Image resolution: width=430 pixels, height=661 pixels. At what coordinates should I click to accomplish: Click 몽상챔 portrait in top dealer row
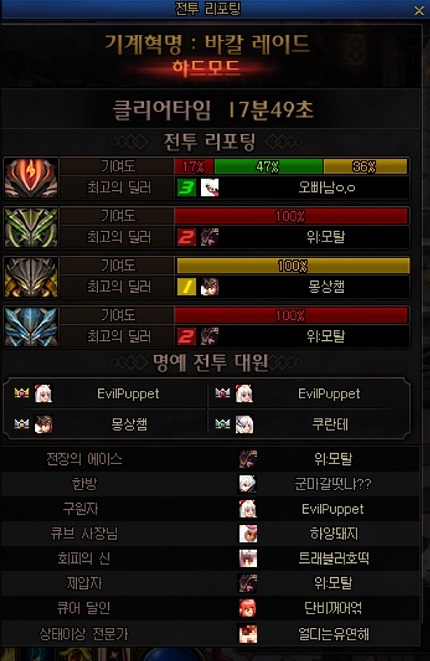click(210, 287)
